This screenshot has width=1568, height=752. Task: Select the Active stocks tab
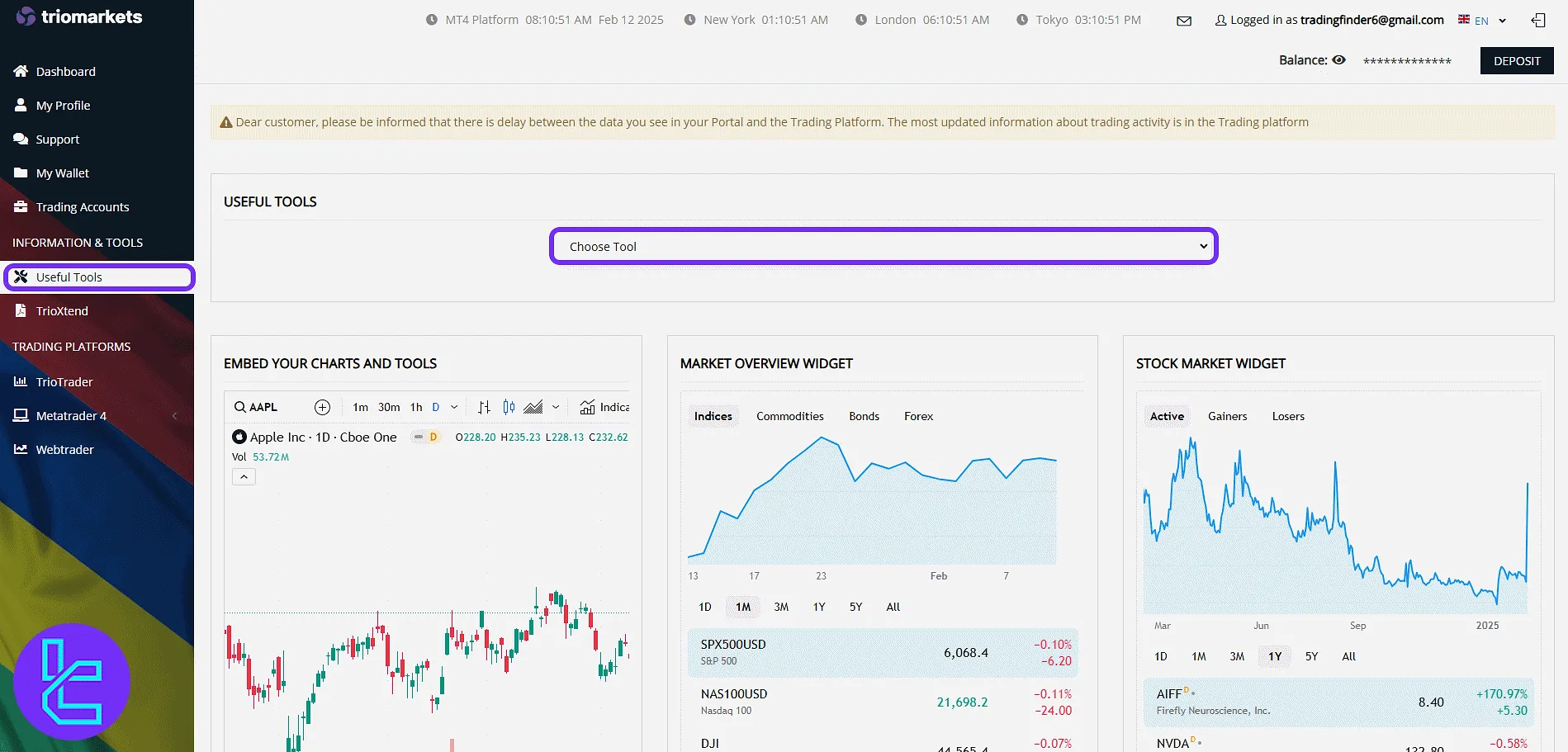1167,416
